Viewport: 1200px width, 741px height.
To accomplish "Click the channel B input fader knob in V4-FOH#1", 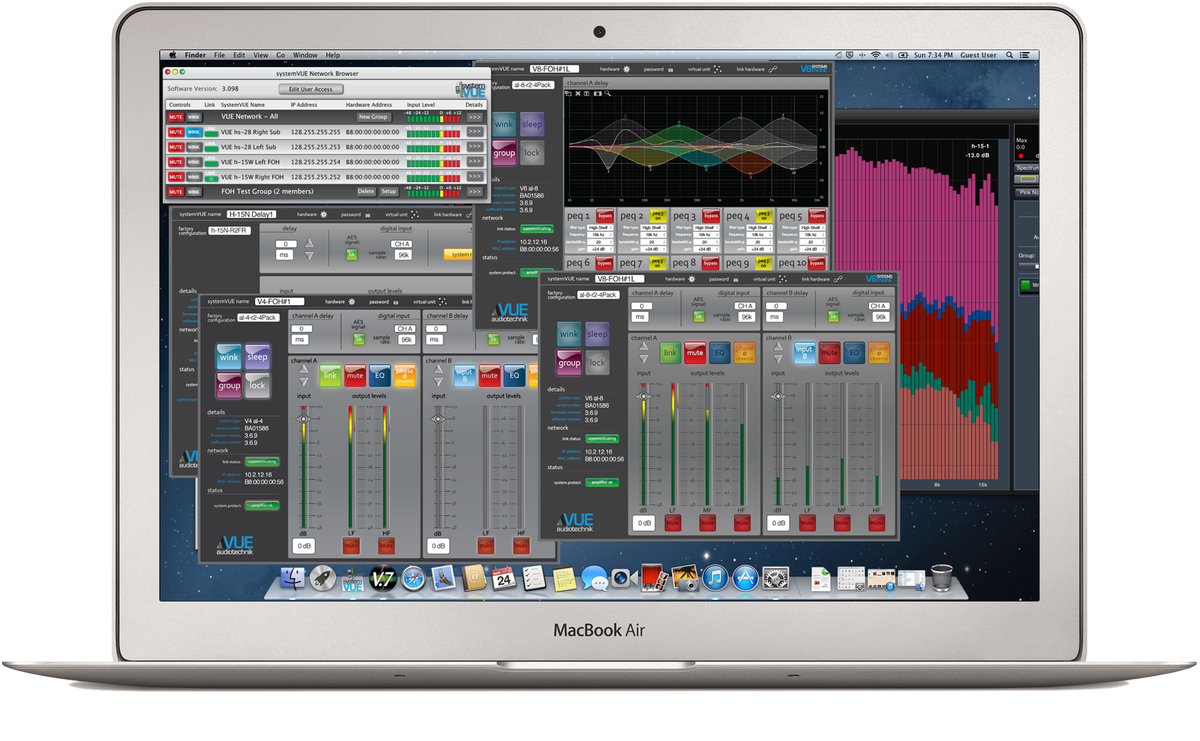I will pyautogui.click(x=437, y=419).
